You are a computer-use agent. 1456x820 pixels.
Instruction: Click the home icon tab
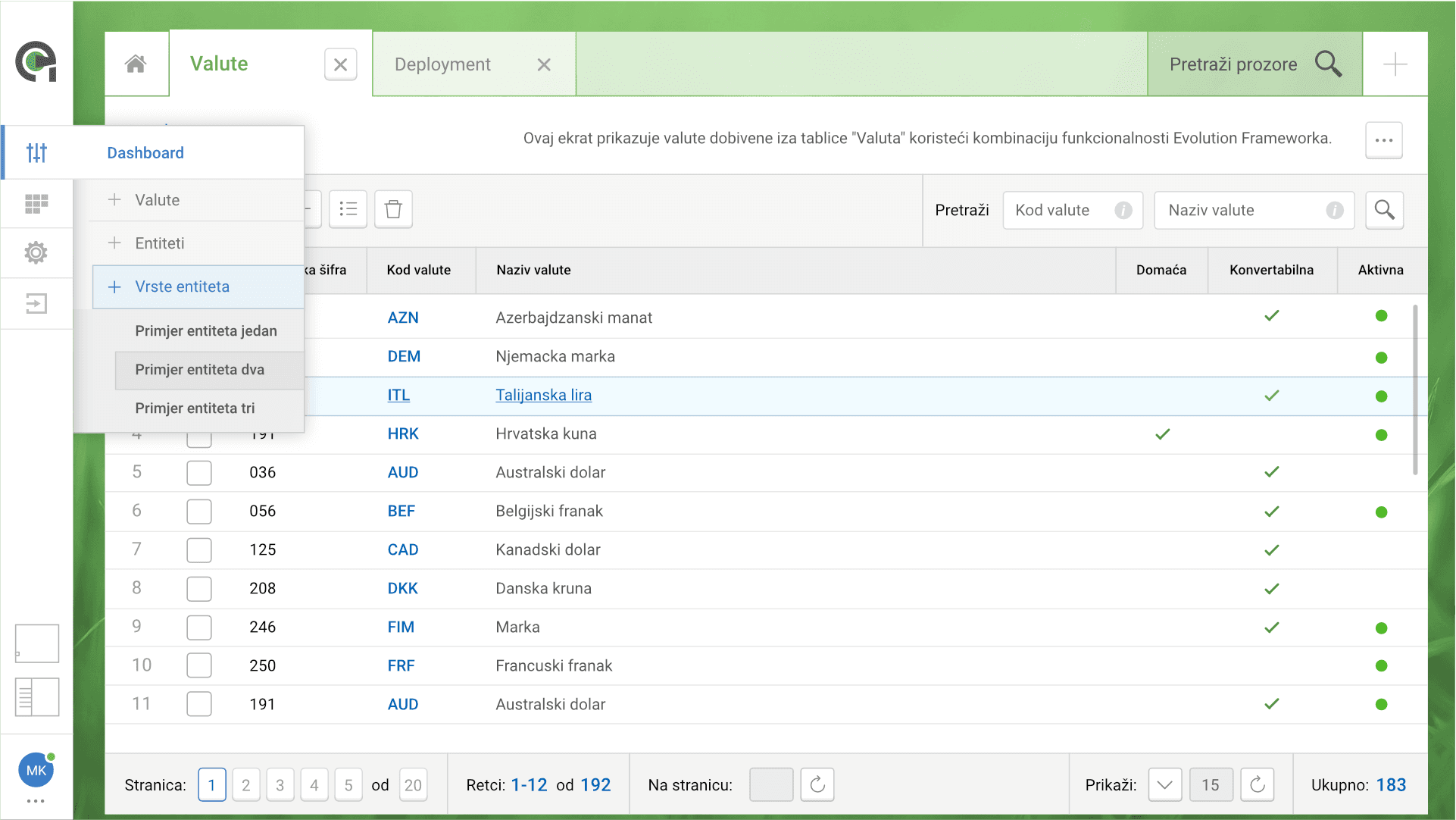tap(136, 64)
